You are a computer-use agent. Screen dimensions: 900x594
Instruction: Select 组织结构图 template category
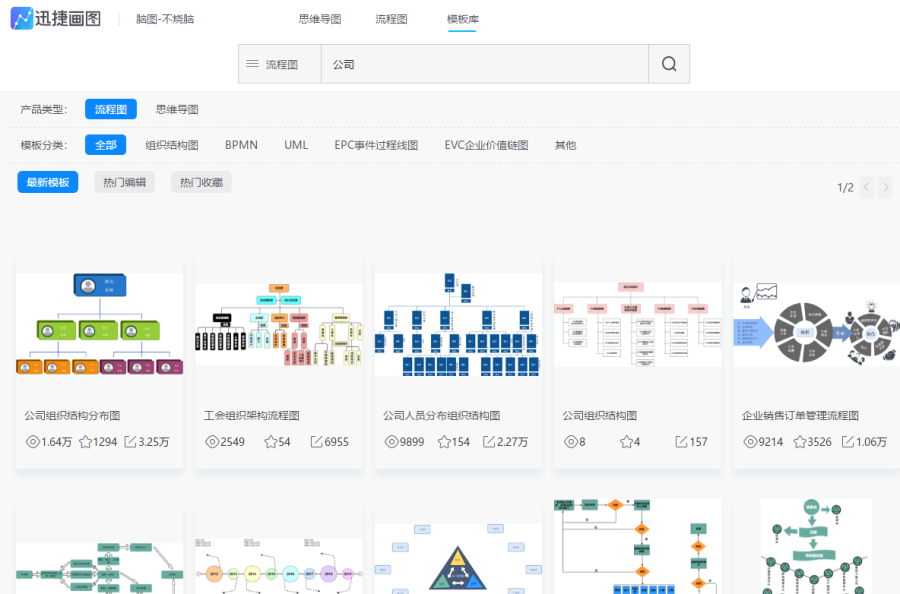pyautogui.click(x=172, y=145)
